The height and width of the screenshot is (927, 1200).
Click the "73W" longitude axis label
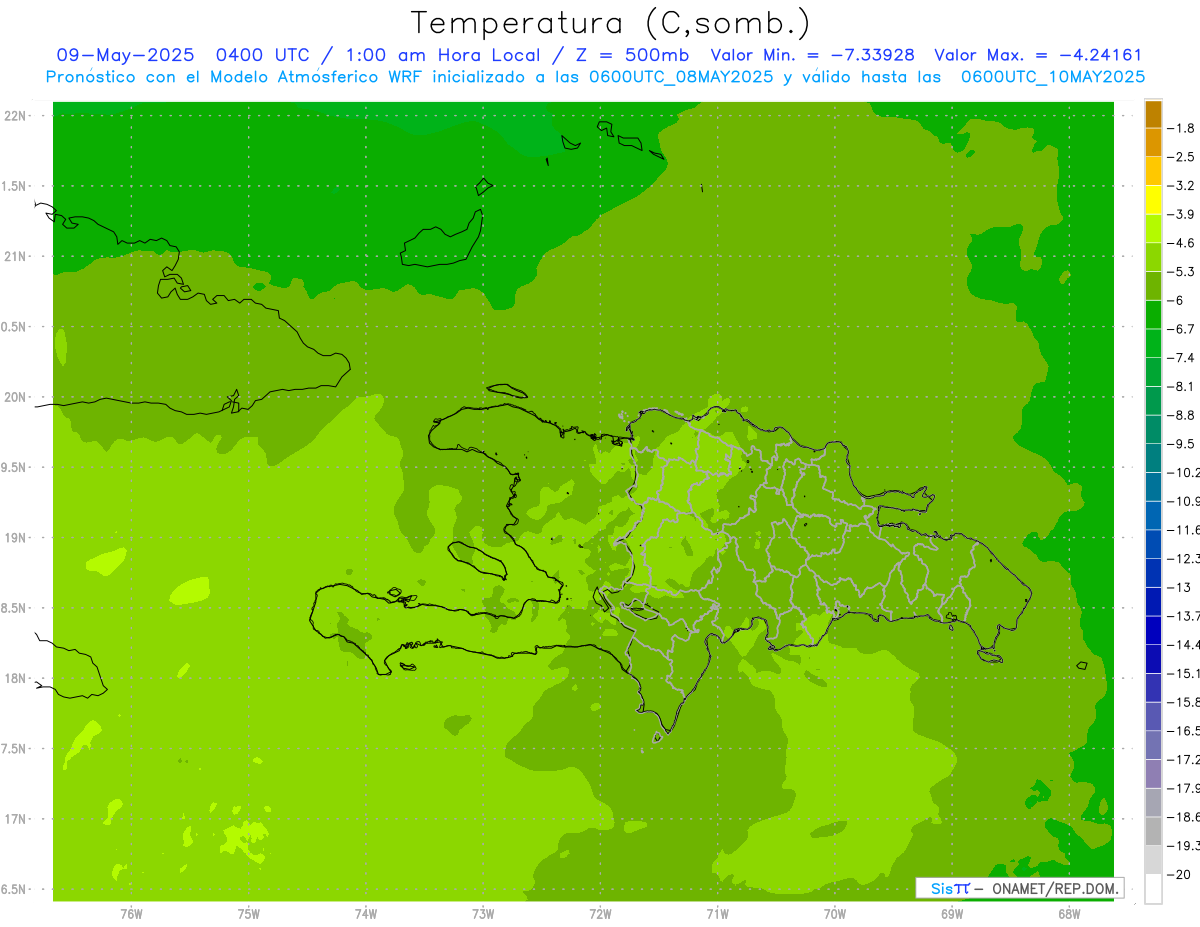[483, 913]
